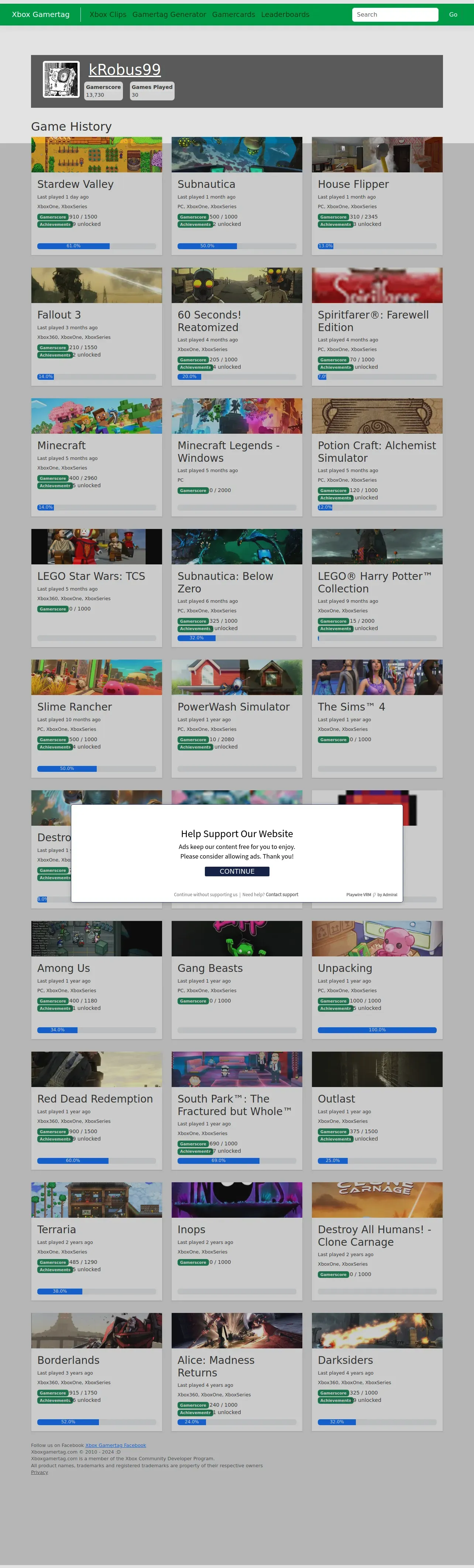
Task: Open the Subnautica game banner image
Action: pyautogui.click(x=237, y=155)
